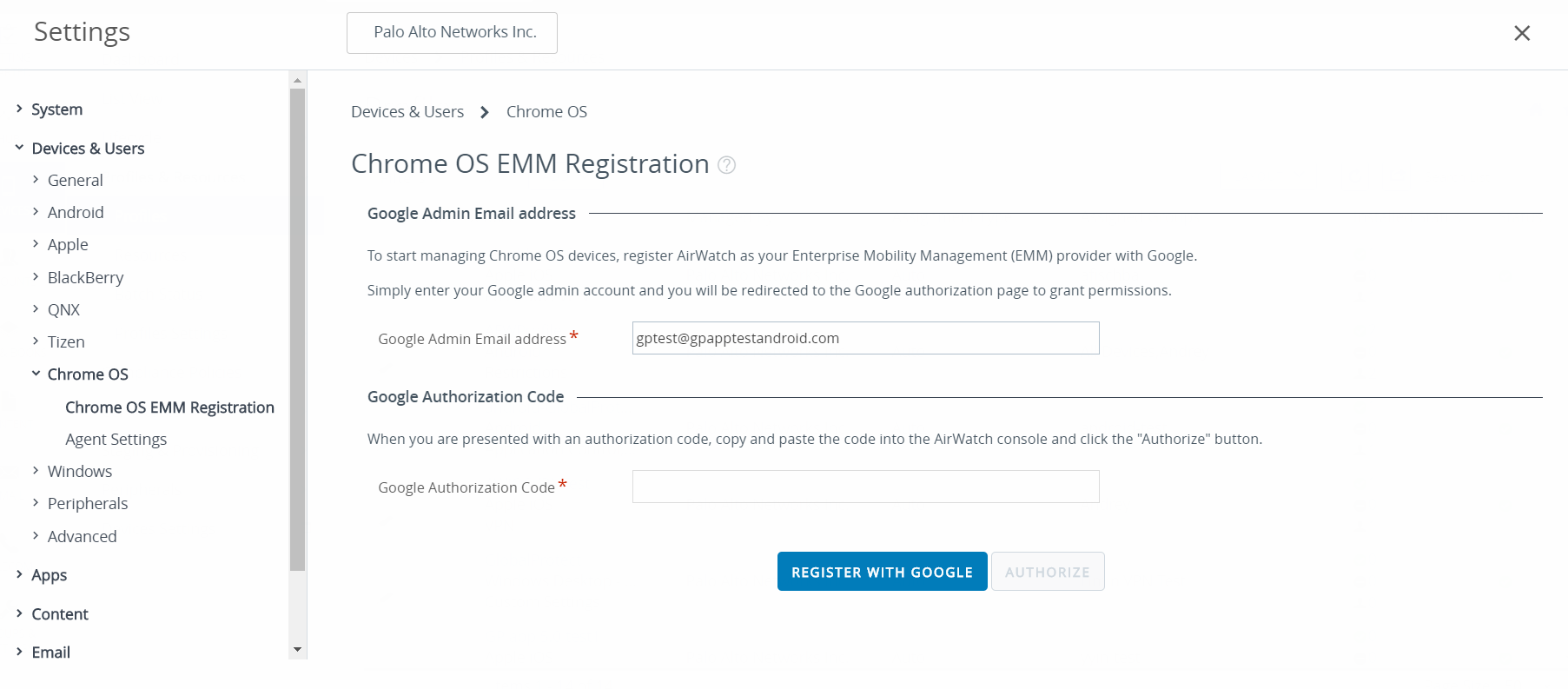Screen dimensions: 1568x689
Task: Click the sidebar vertical scrollbar thumb
Action: 298,330
